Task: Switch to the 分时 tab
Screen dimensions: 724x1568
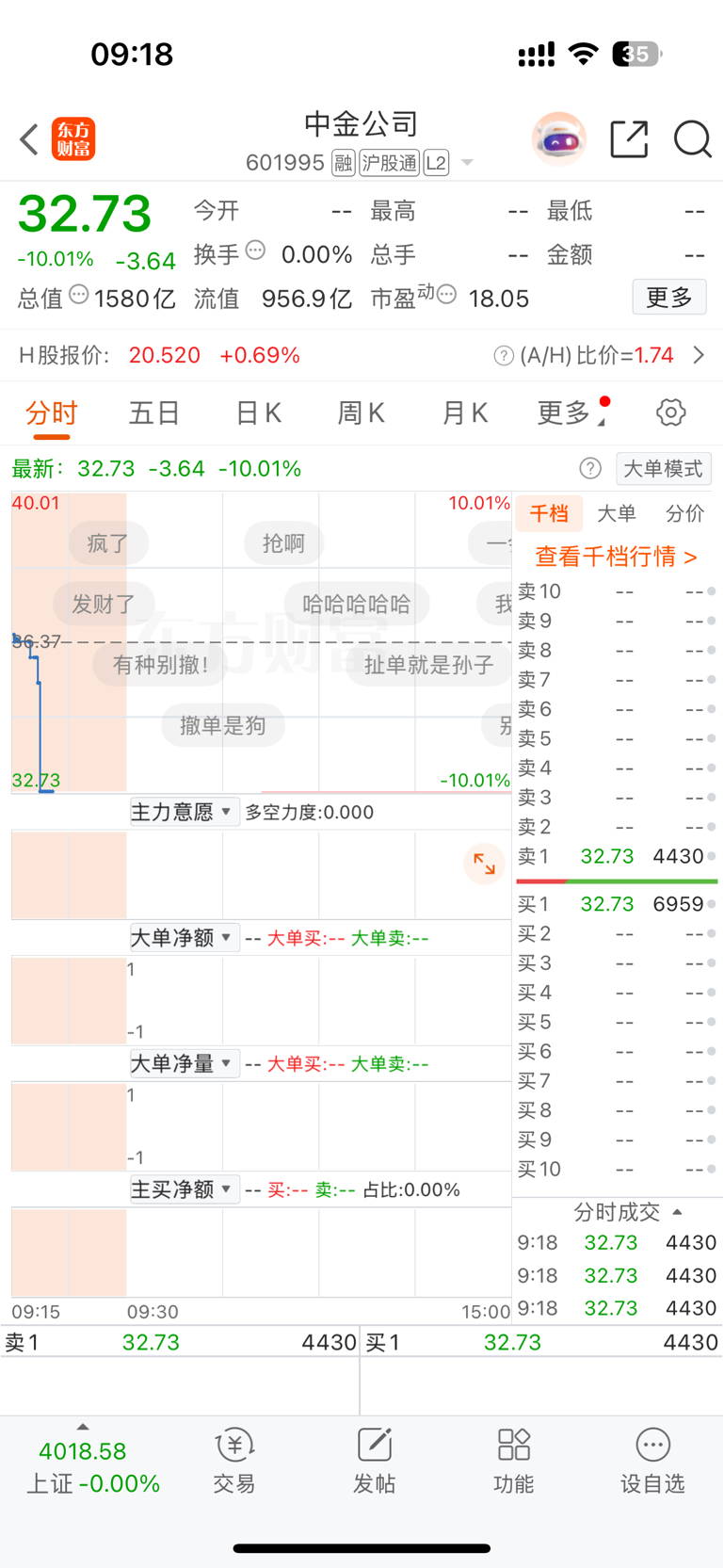Action: [x=52, y=414]
